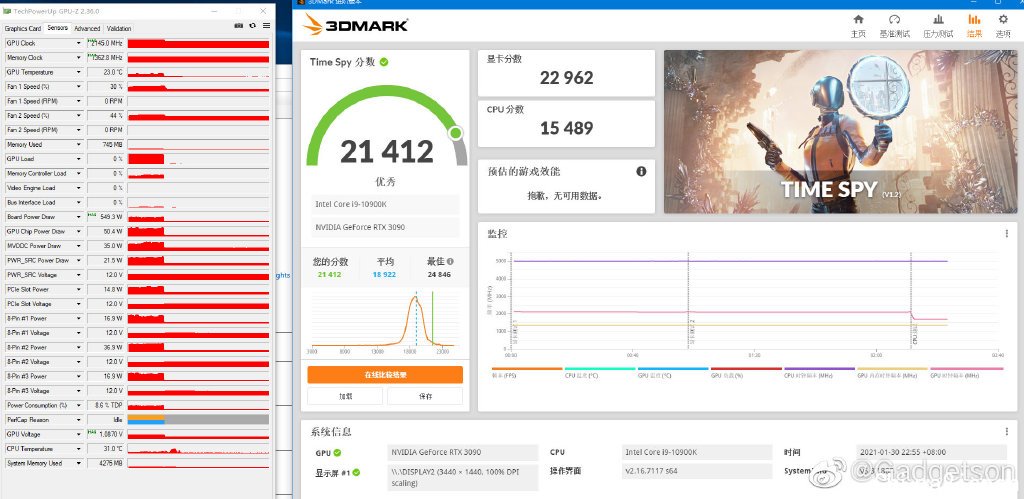The image size is (1024, 499).
Task: Toggle red GPU load legend swatch
Action: [746, 368]
